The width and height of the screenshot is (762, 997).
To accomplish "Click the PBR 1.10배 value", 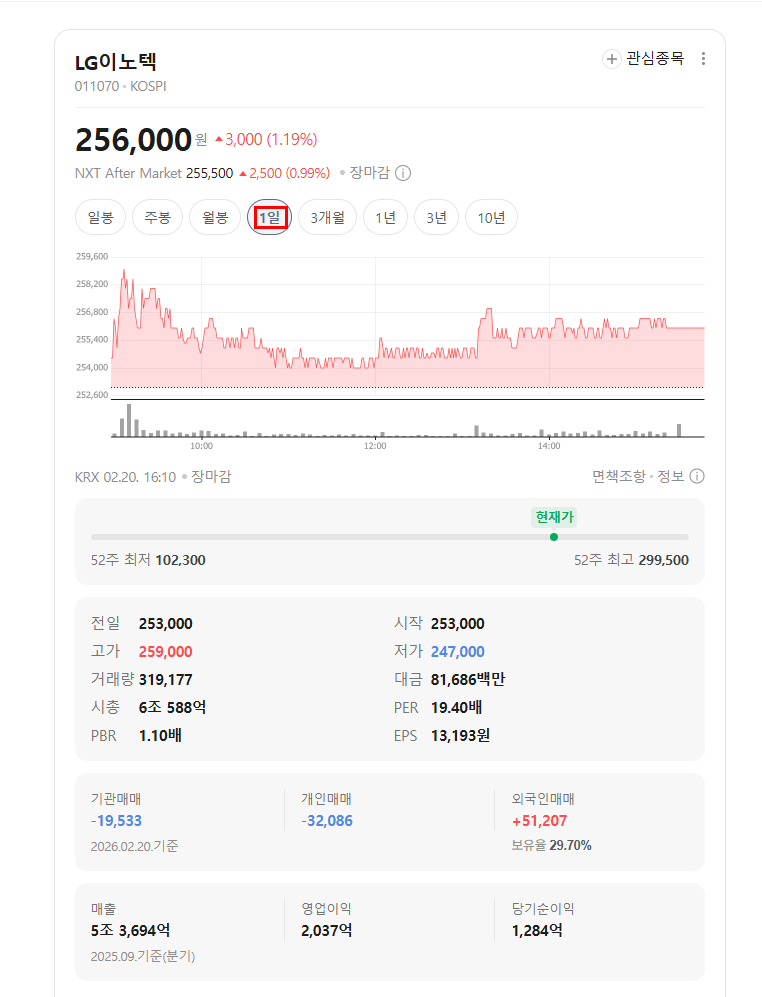I will point(160,736).
